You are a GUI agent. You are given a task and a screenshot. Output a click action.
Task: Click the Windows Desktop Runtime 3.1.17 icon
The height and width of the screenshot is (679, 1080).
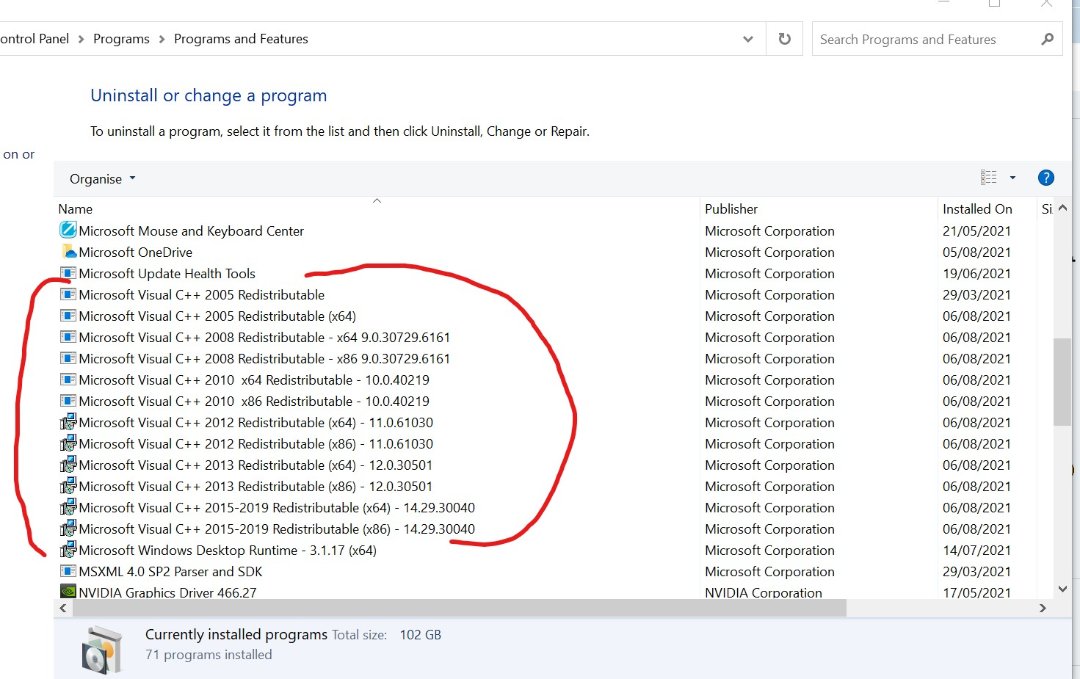click(68, 550)
